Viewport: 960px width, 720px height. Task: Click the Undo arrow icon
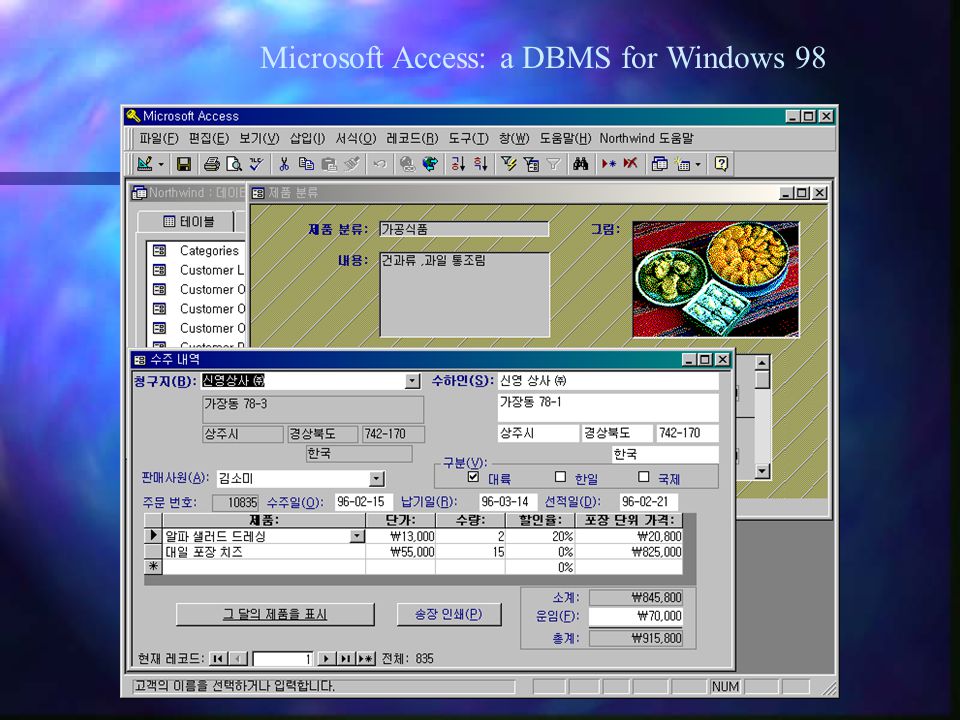[x=380, y=164]
